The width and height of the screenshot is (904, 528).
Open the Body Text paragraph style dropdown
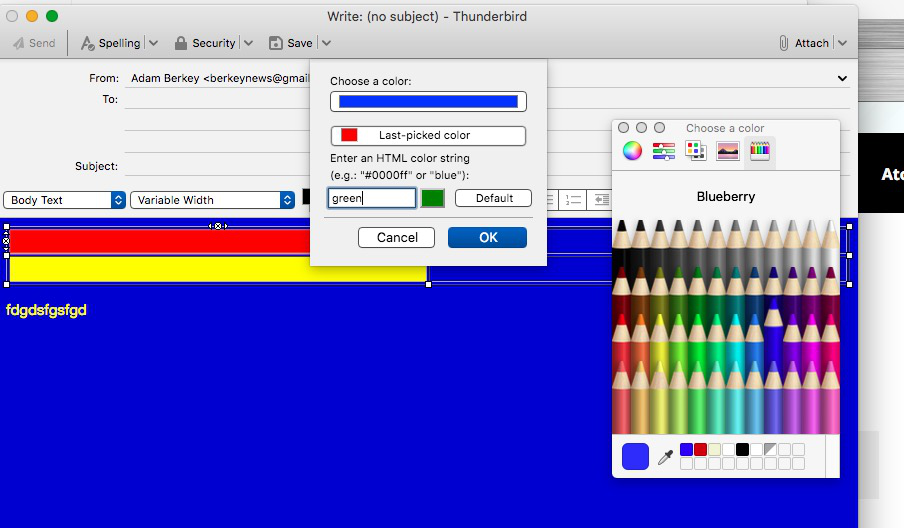67,200
